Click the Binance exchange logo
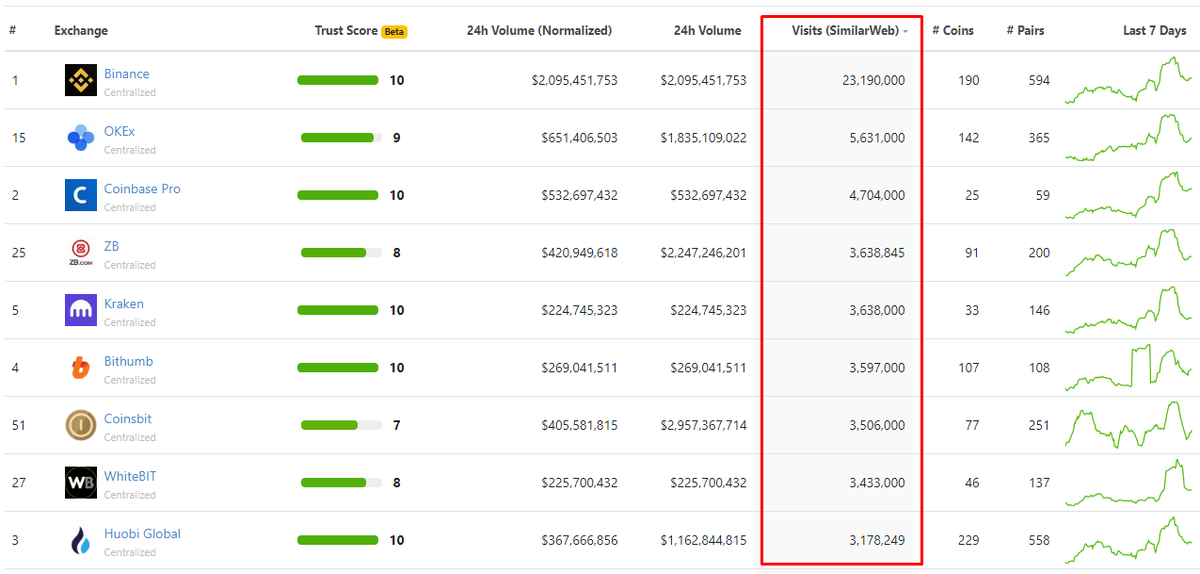This screenshot has height=574, width=1200. coord(81,80)
